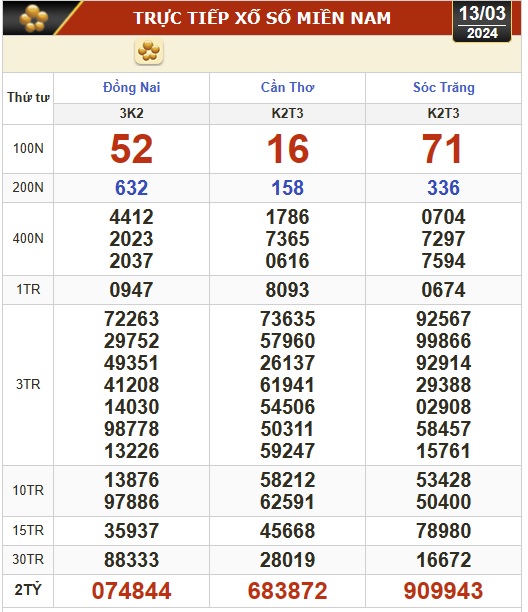Open the Cần Thơ province link

[x=287, y=87]
